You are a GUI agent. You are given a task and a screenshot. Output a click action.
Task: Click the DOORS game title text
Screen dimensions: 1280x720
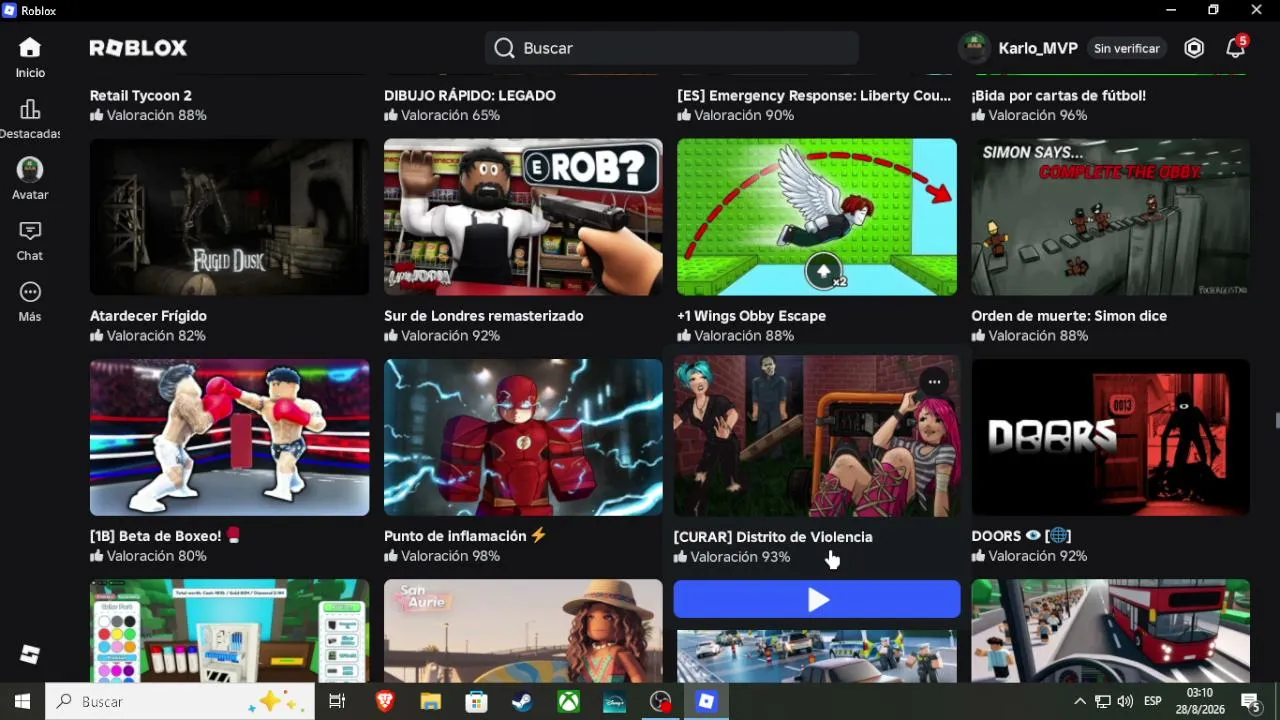point(1021,535)
